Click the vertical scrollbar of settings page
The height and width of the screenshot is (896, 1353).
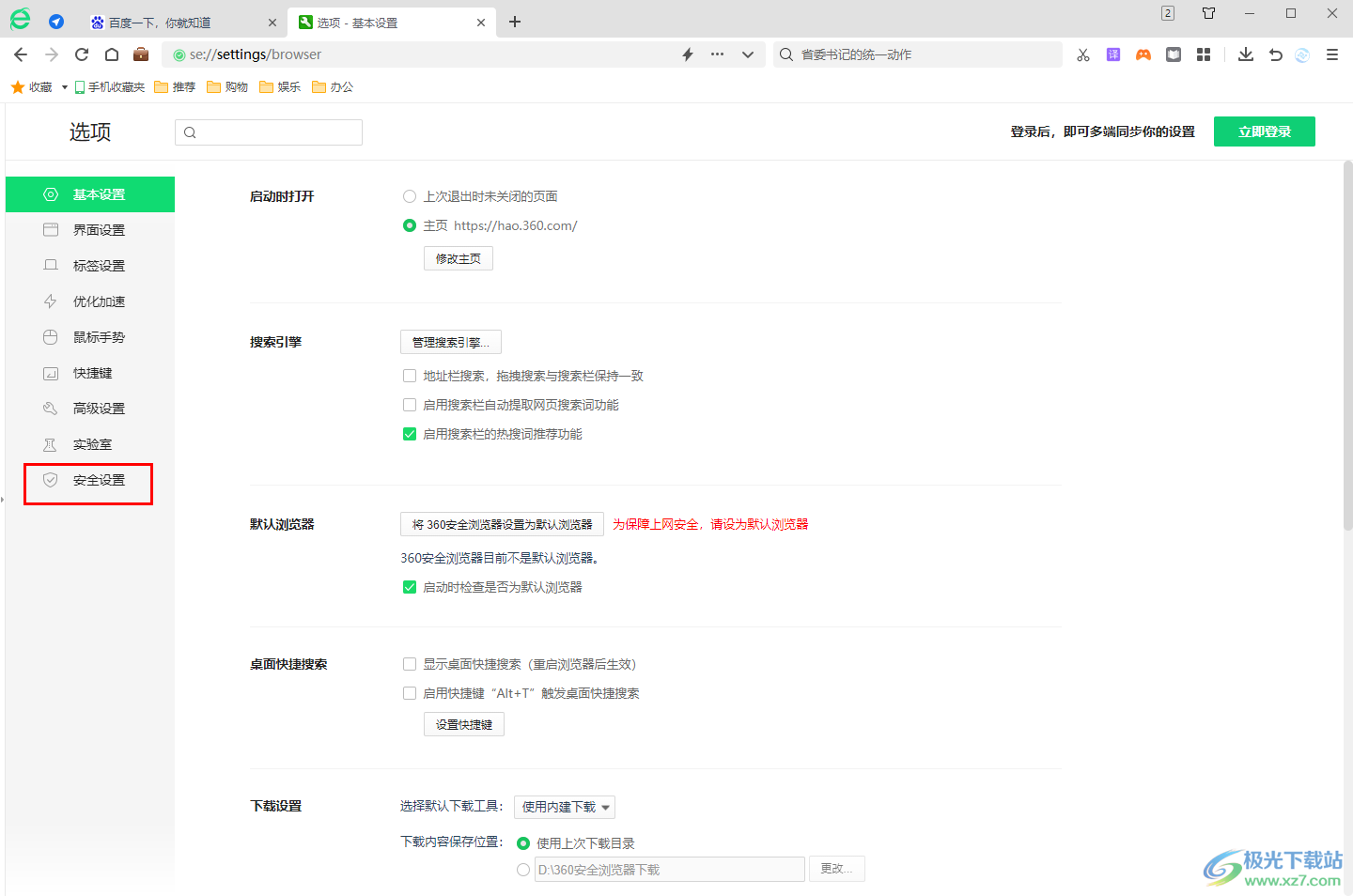click(1347, 346)
